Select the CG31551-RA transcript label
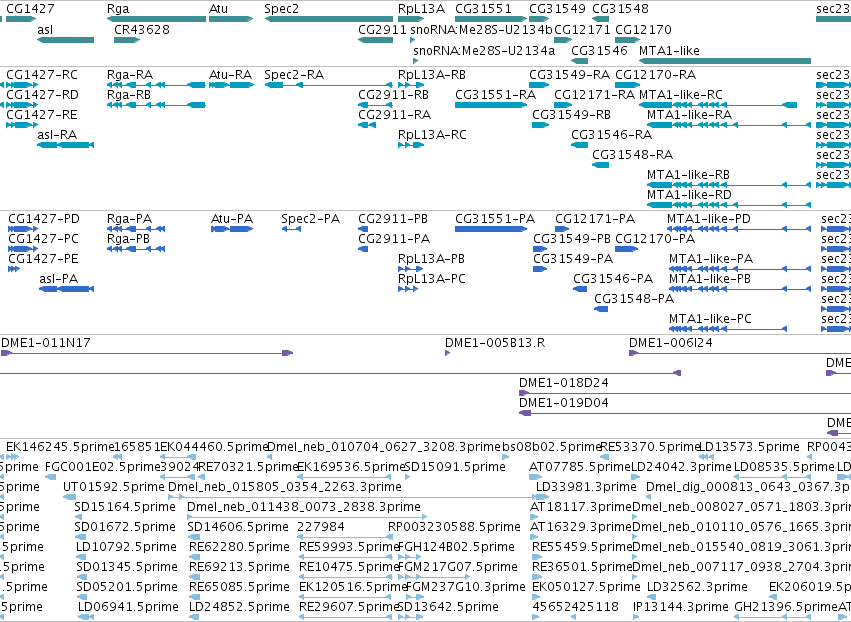Viewport: 851px width, 622px height. [496, 94]
